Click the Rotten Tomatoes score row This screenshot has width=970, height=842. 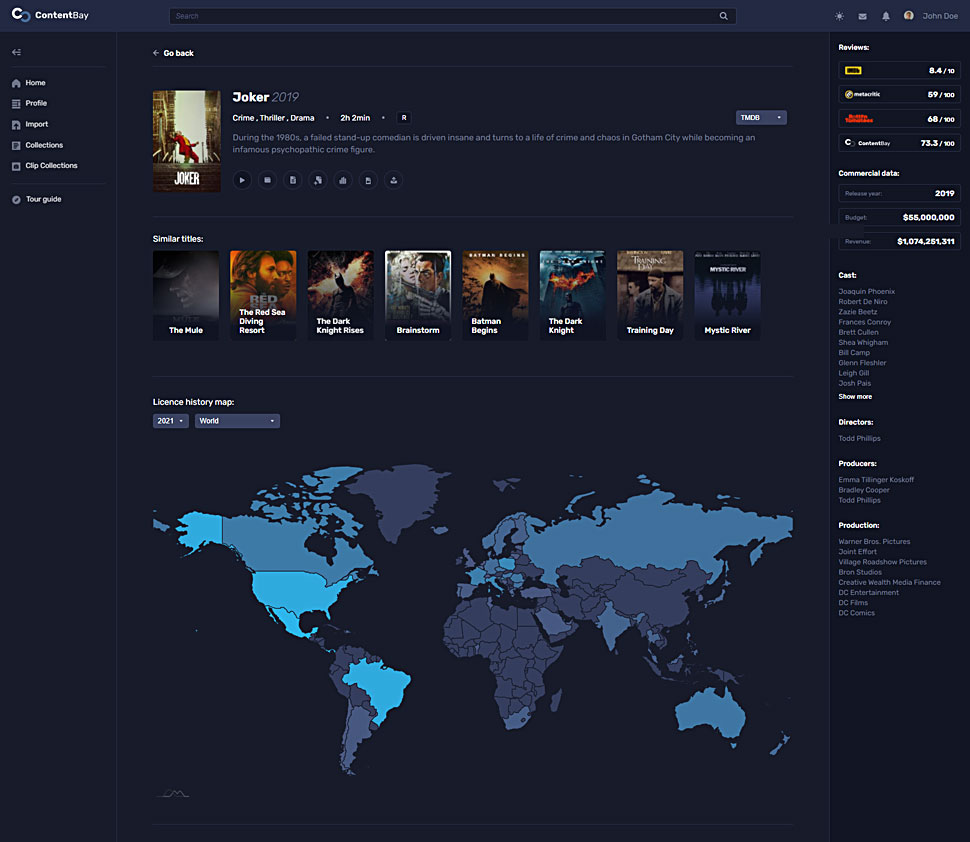(899, 119)
